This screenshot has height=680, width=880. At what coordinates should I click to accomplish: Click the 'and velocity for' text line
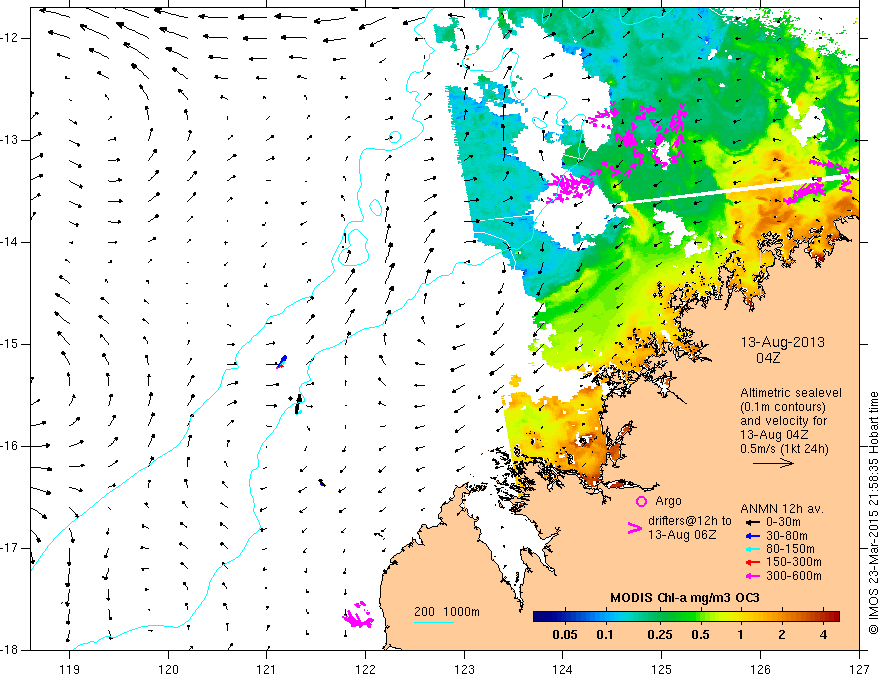783,421
